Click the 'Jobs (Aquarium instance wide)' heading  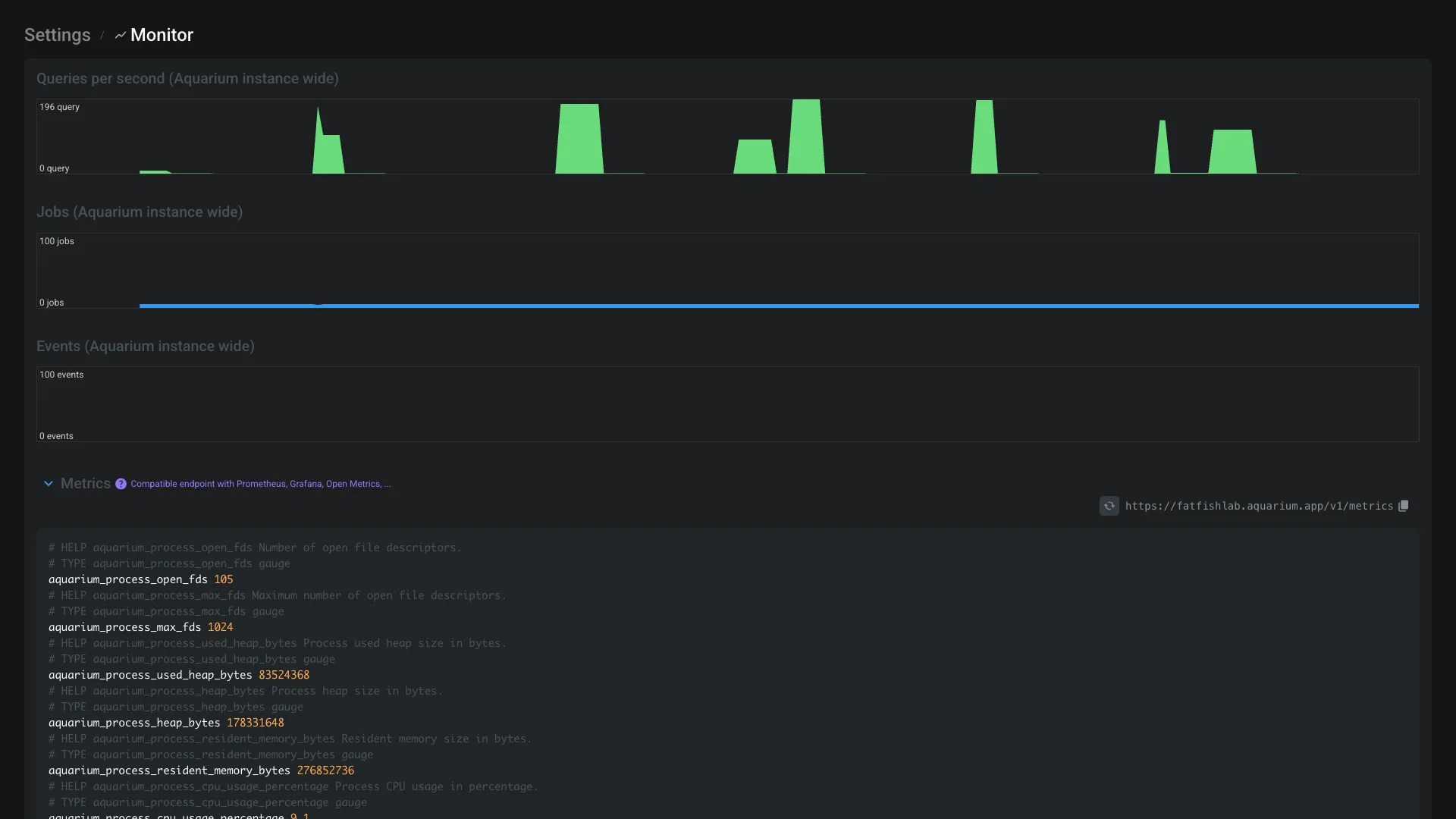tap(140, 212)
